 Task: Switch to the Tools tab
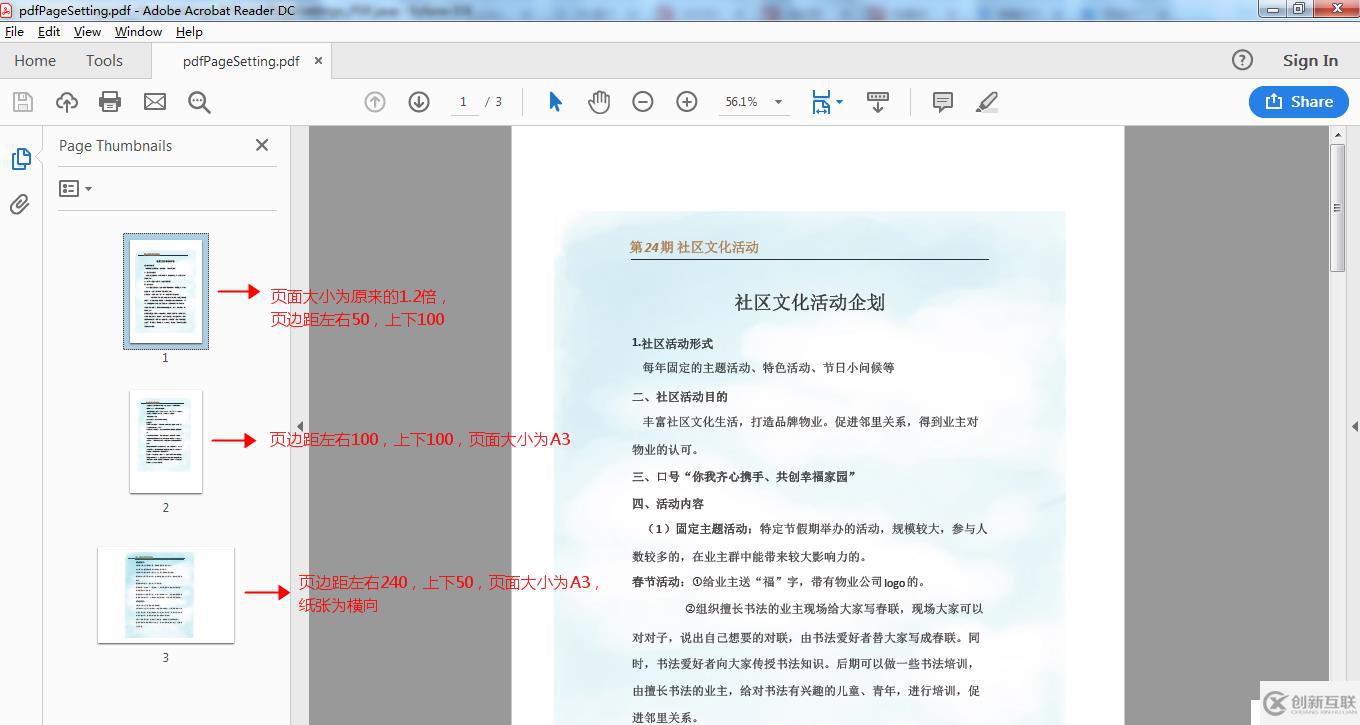click(104, 60)
